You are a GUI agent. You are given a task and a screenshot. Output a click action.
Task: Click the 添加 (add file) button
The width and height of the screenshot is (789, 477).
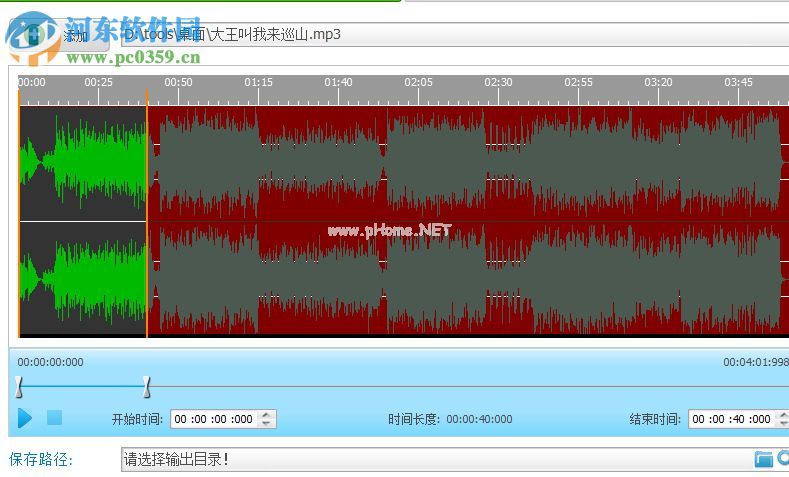coord(60,35)
